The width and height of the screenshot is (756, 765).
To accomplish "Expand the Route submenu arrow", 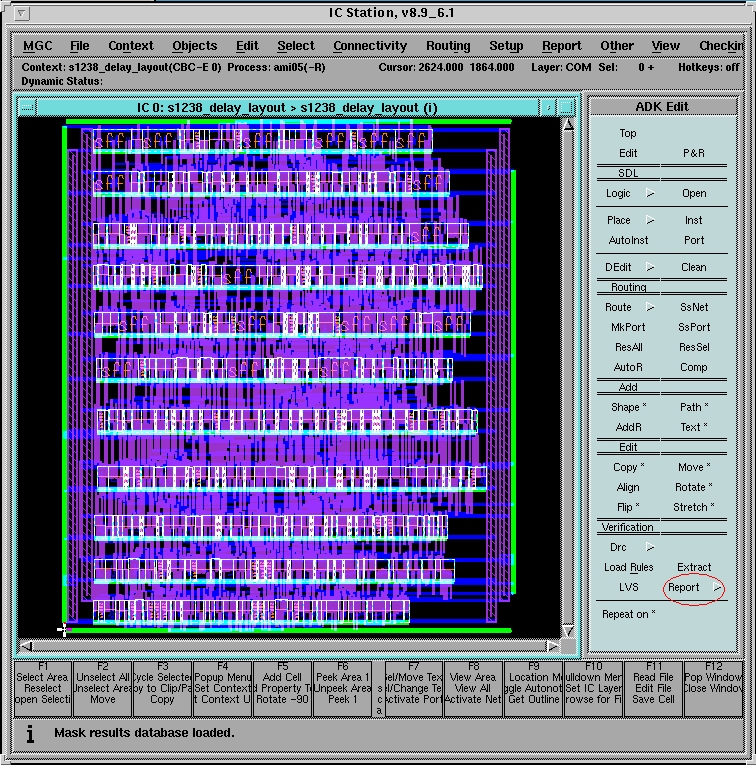I will tap(650, 307).
